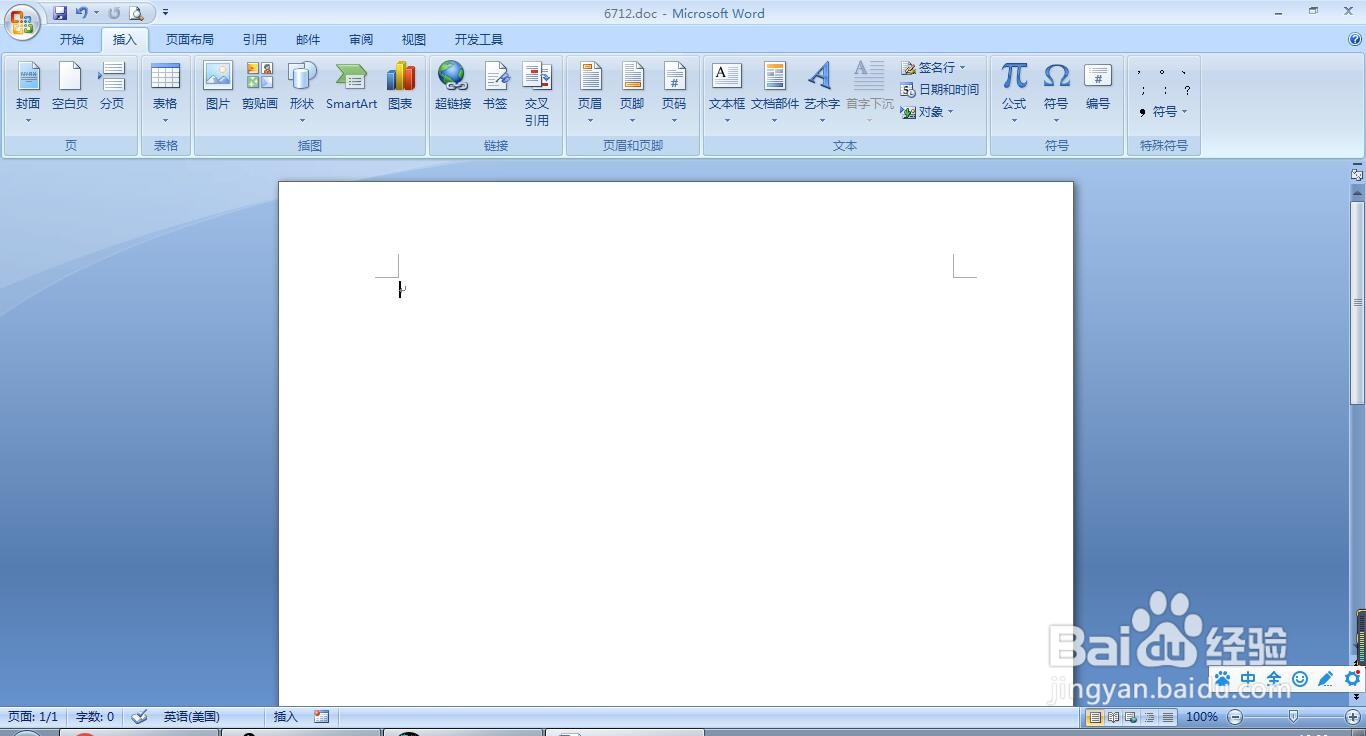This screenshot has width=1366, height=736.
Task: Click the 页面: 1/1 status indicator
Action: coord(33,717)
